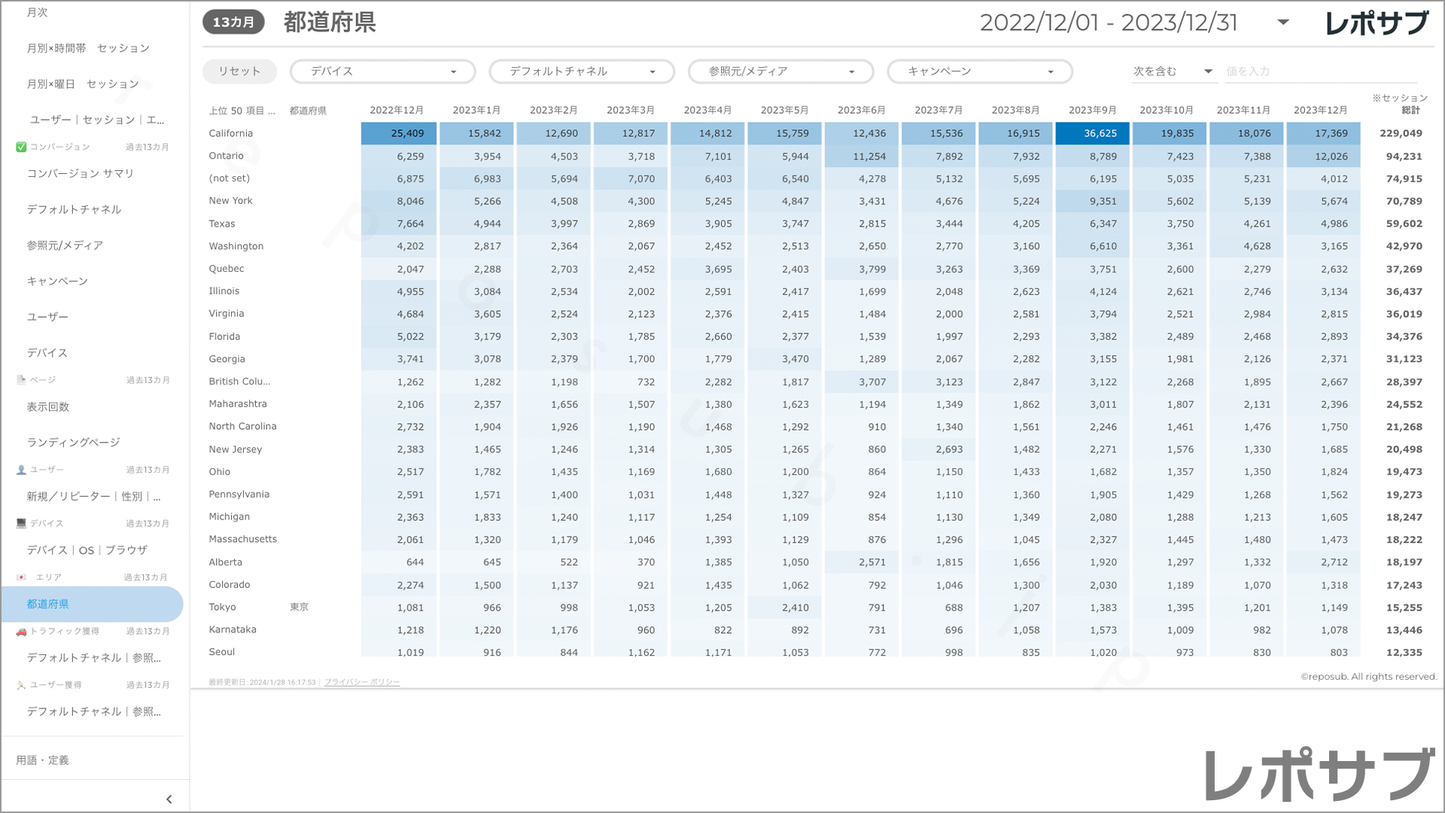Viewport: 1445px width, 813px height.
Task: Go to コンバージョン サマリ page
Action: (80, 174)
